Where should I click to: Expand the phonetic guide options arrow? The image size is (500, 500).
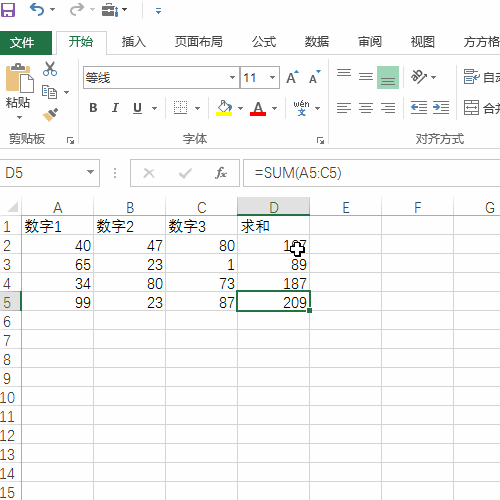click(x=317, y=108)
